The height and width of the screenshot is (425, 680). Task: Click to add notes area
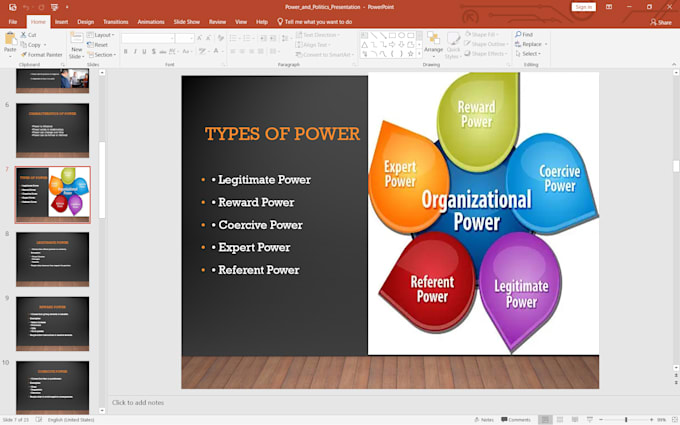click(x=138, y=403)
